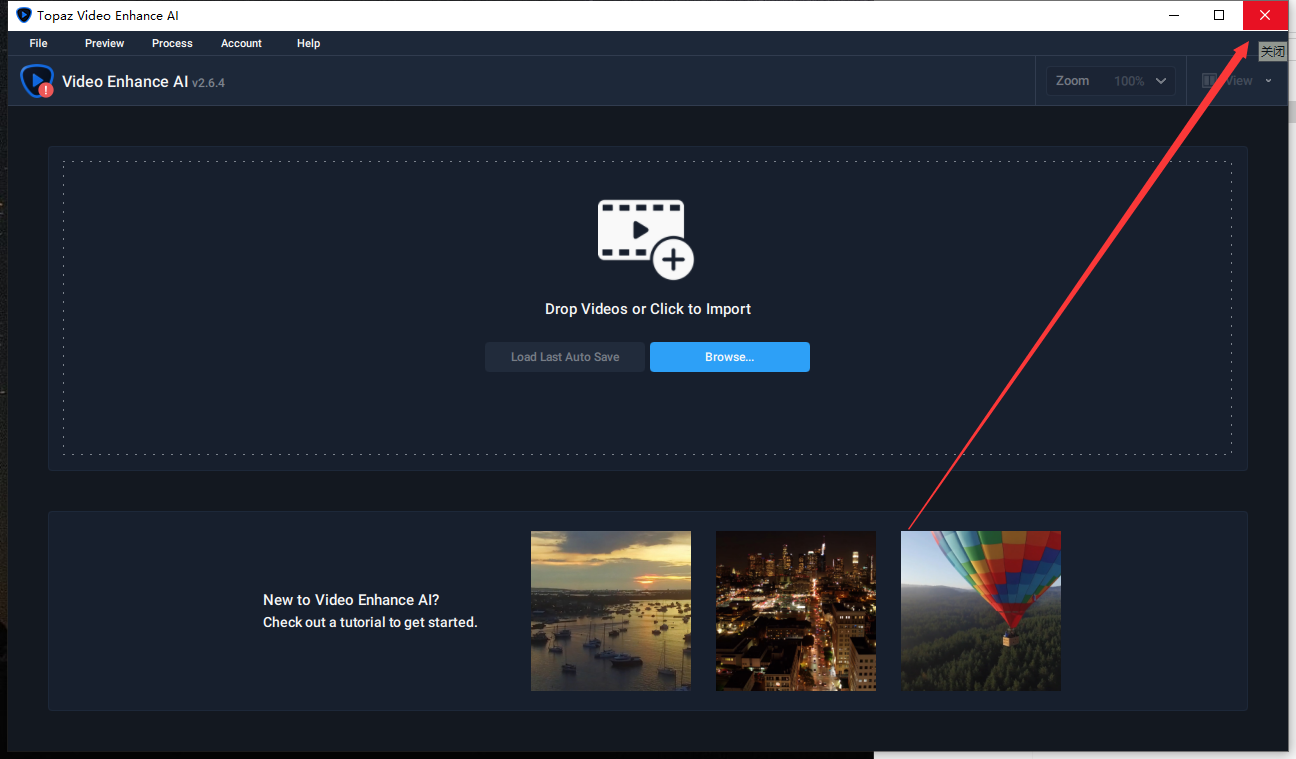
Task: Select the Process menu
Action: coord(172,43)
